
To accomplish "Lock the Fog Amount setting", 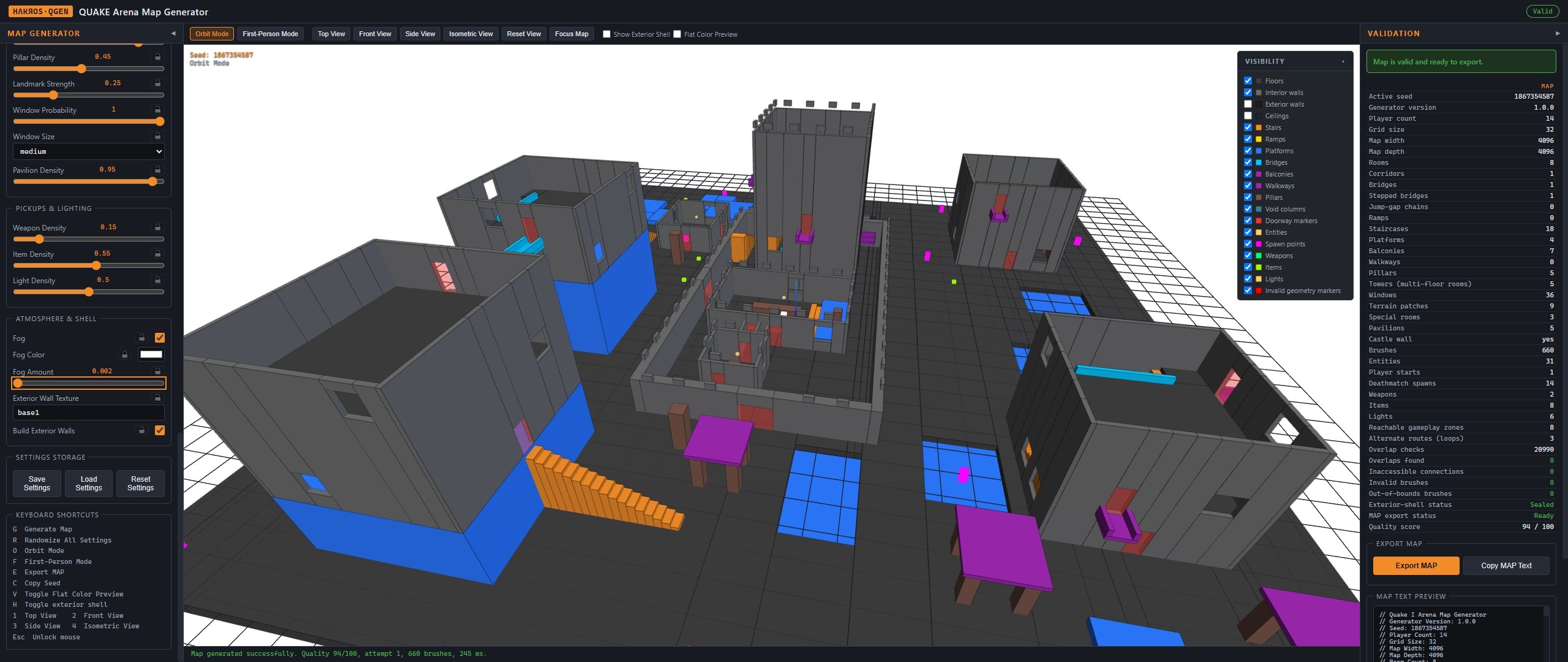I will [157, 371].
